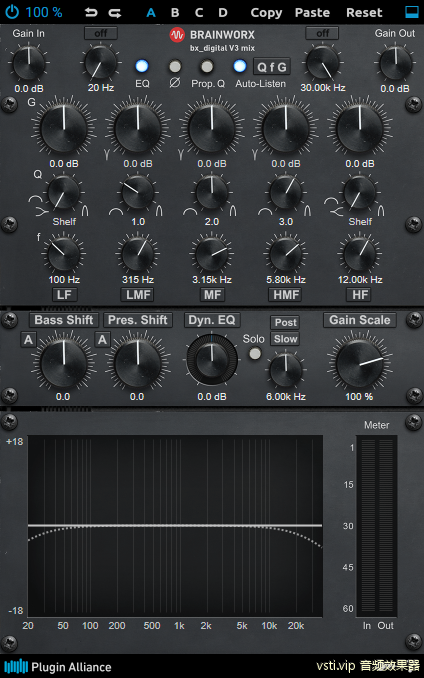Click the Gain Out knob

coord(395,63)
